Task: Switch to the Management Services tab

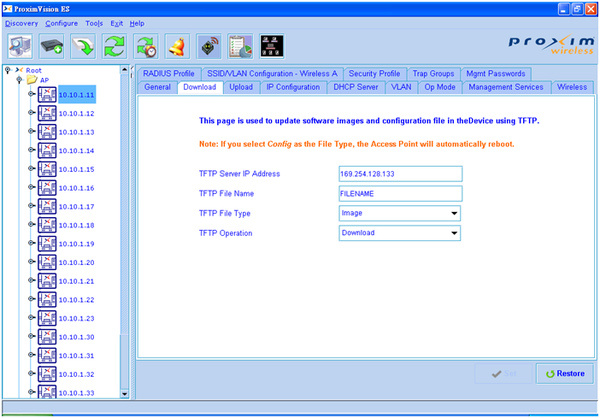Action: (x=506, y=87)
